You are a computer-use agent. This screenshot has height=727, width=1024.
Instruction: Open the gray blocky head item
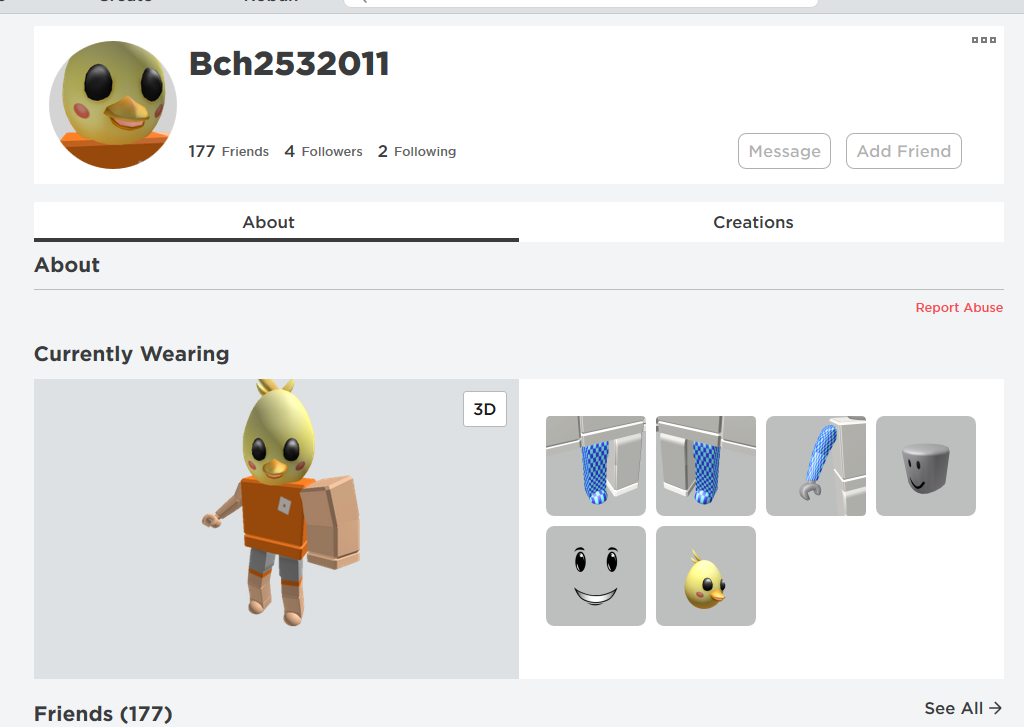point(925,466)
